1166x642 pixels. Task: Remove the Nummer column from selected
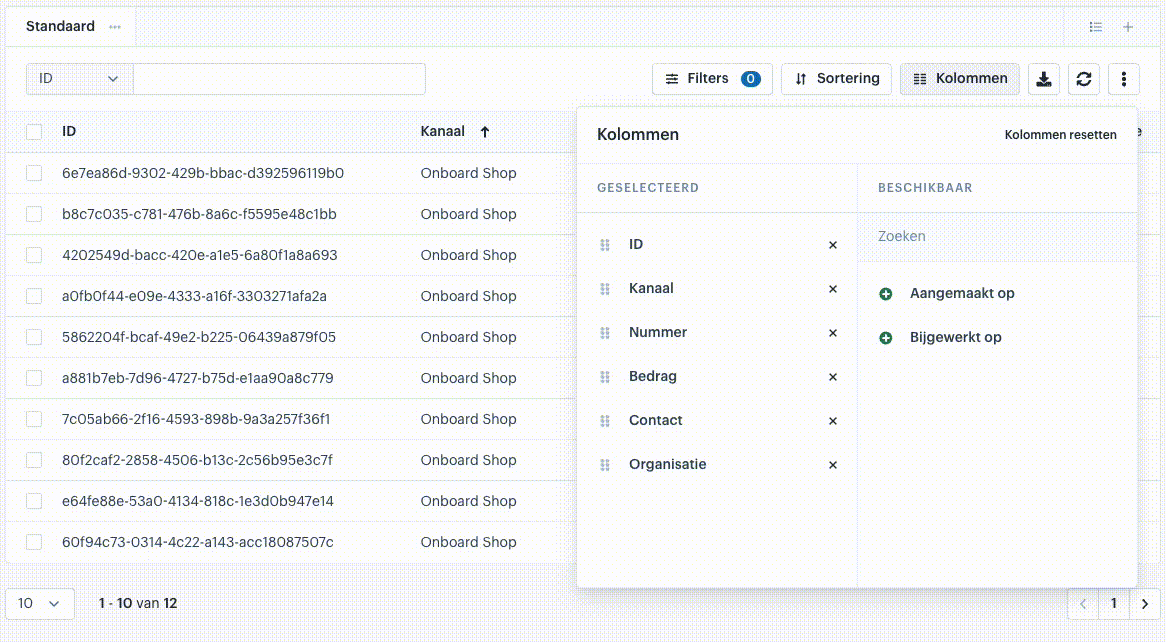(x=833, y=333)
